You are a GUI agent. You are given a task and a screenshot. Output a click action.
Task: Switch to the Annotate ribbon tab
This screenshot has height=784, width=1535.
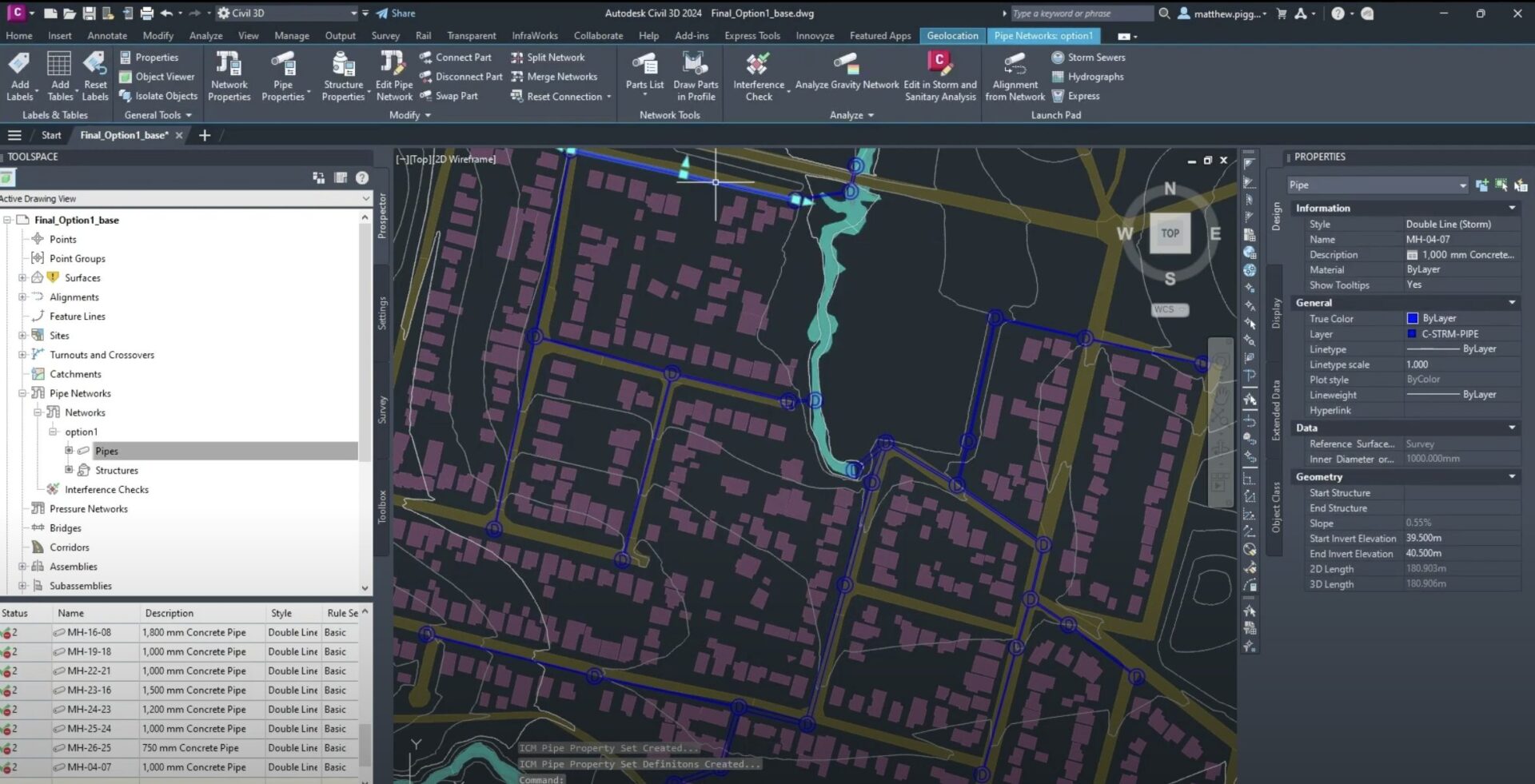click(106, 35)
